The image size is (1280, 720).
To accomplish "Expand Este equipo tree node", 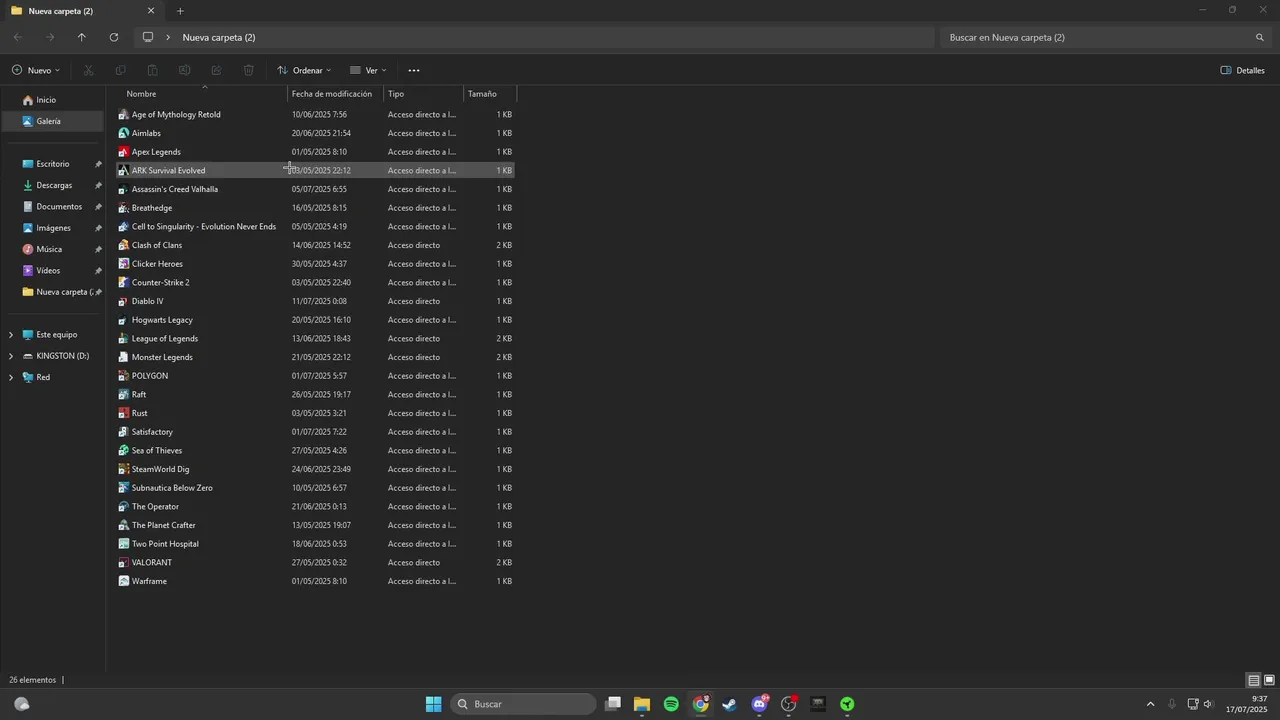I will [x=11, y=335].
